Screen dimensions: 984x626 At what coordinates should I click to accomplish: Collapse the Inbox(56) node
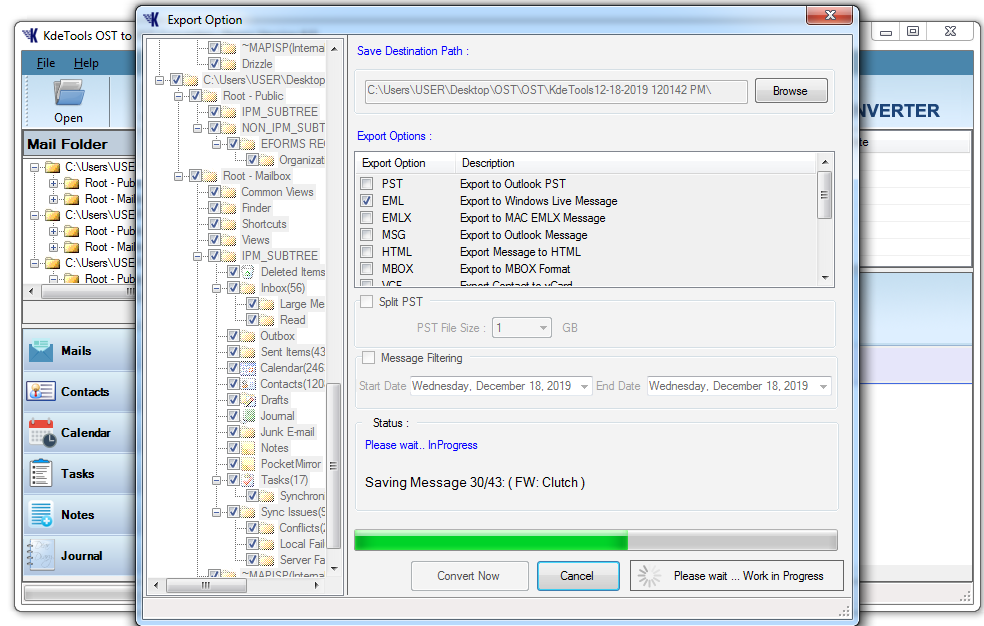[217, 288]
